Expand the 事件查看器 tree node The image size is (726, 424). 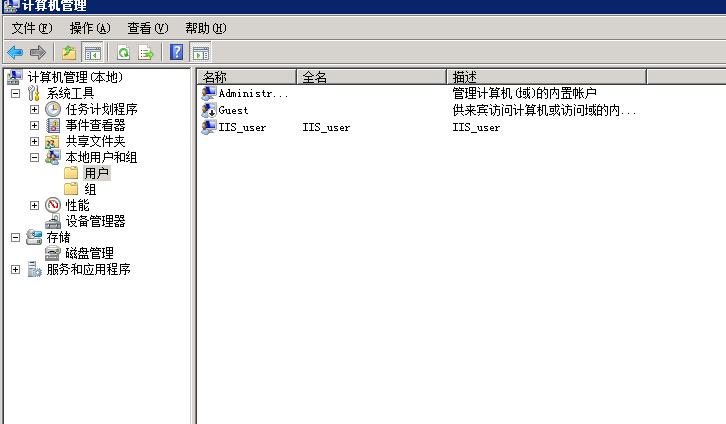(x=35, y=125)
